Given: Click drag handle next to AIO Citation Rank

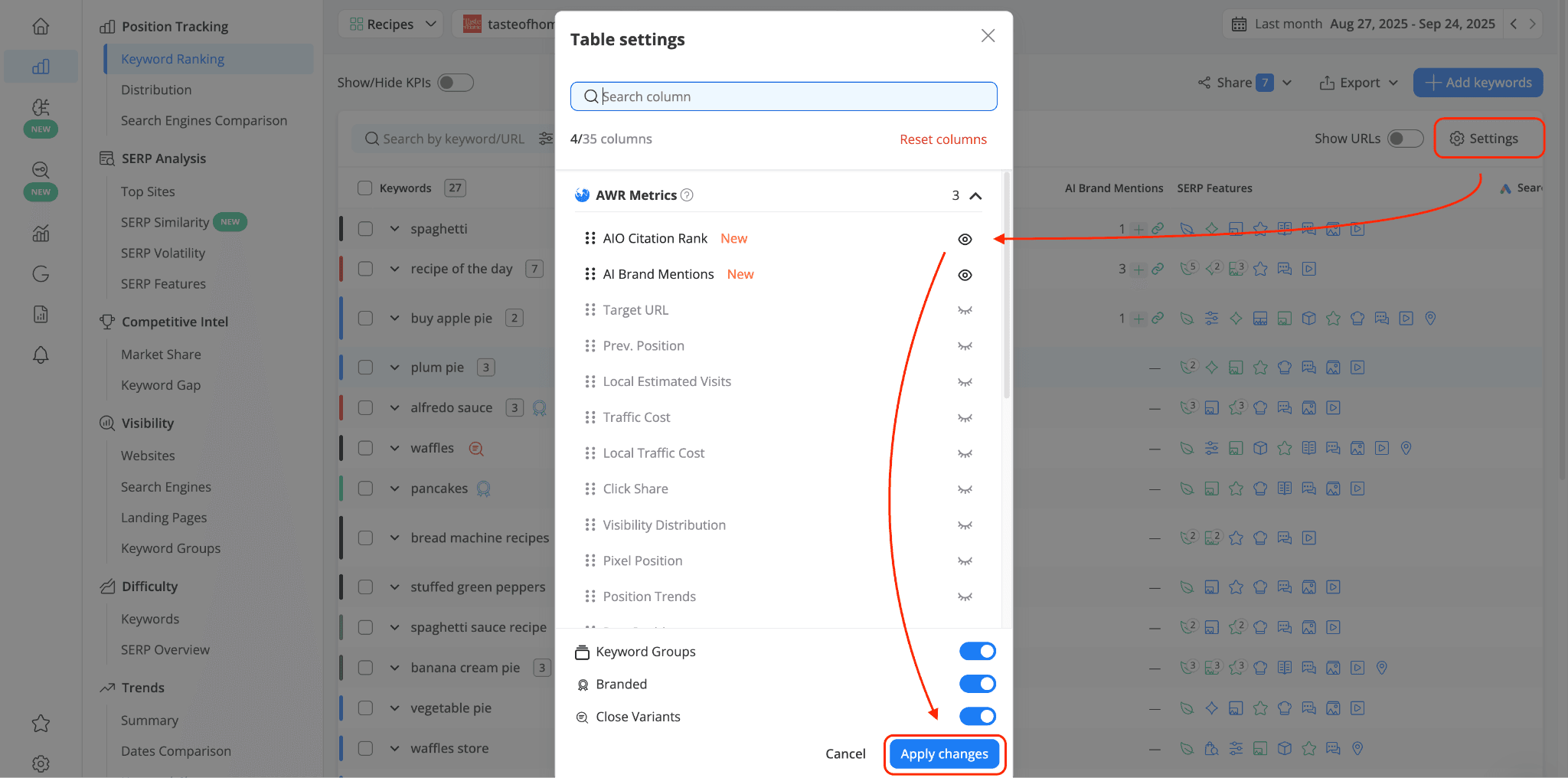Looking at the screenshot, I should (590, 238).
